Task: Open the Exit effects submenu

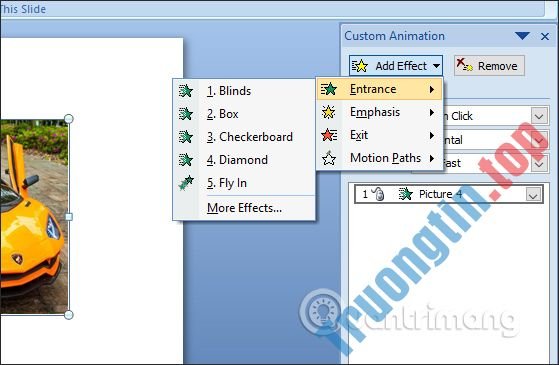Action: (379, 135)
